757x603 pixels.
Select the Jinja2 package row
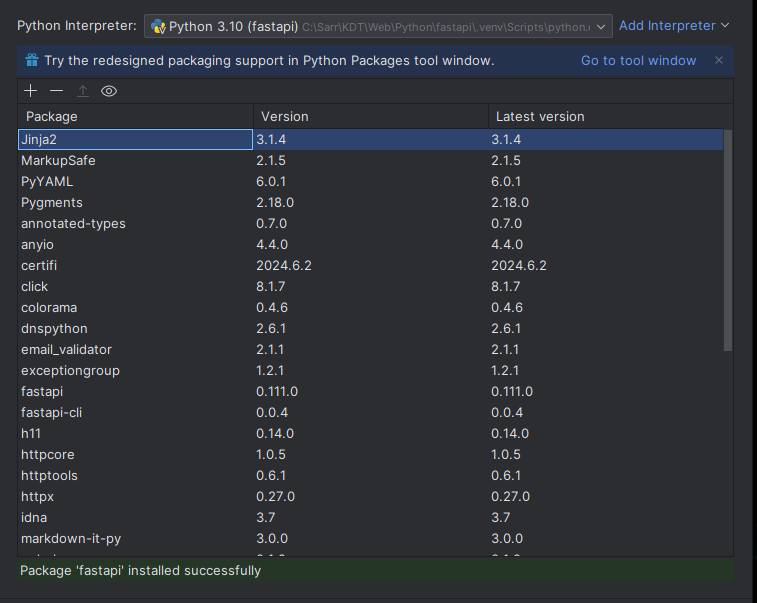point(371,140)
